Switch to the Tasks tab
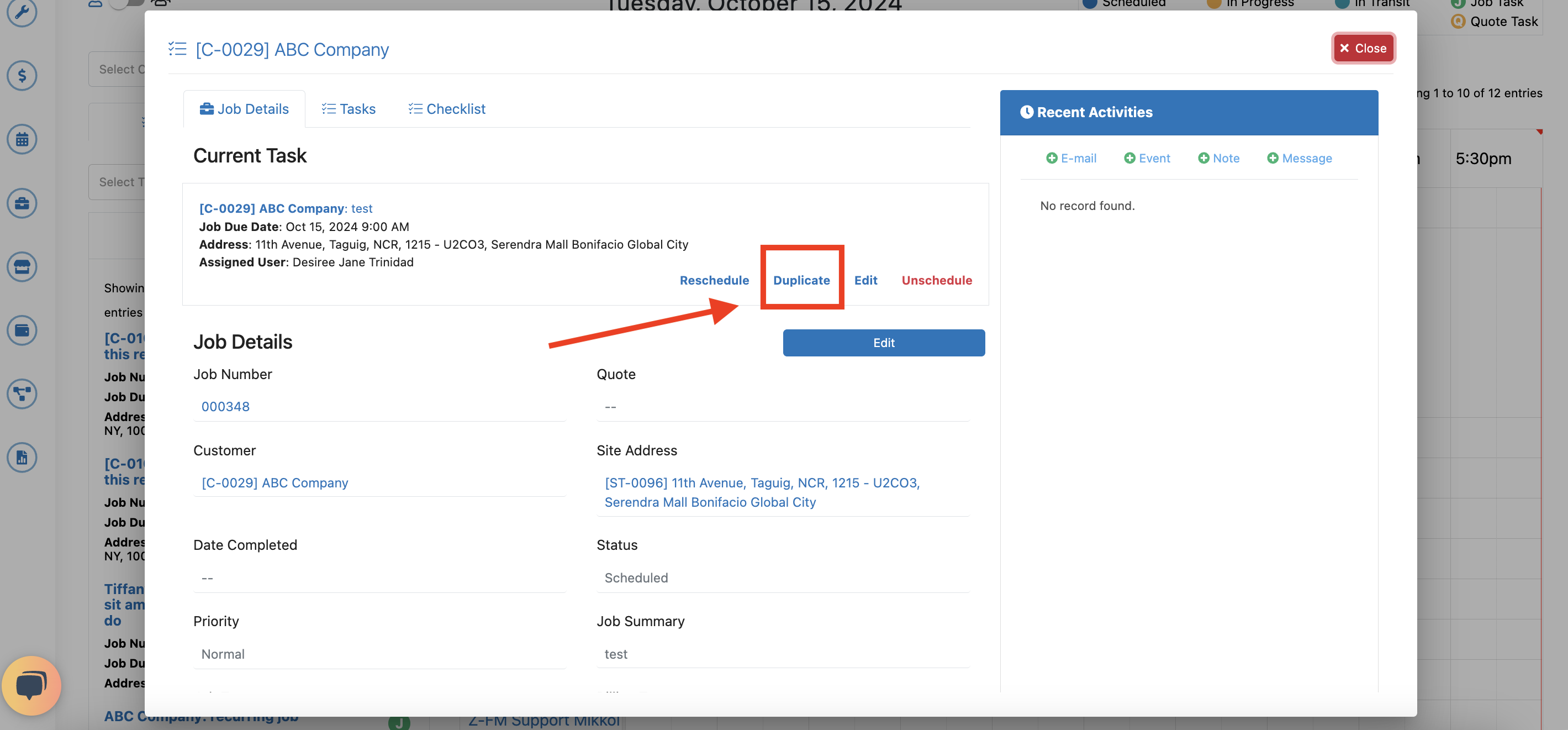Viewport: 1568px width, 730px height. pyautogui.click(x=348, y=109)
